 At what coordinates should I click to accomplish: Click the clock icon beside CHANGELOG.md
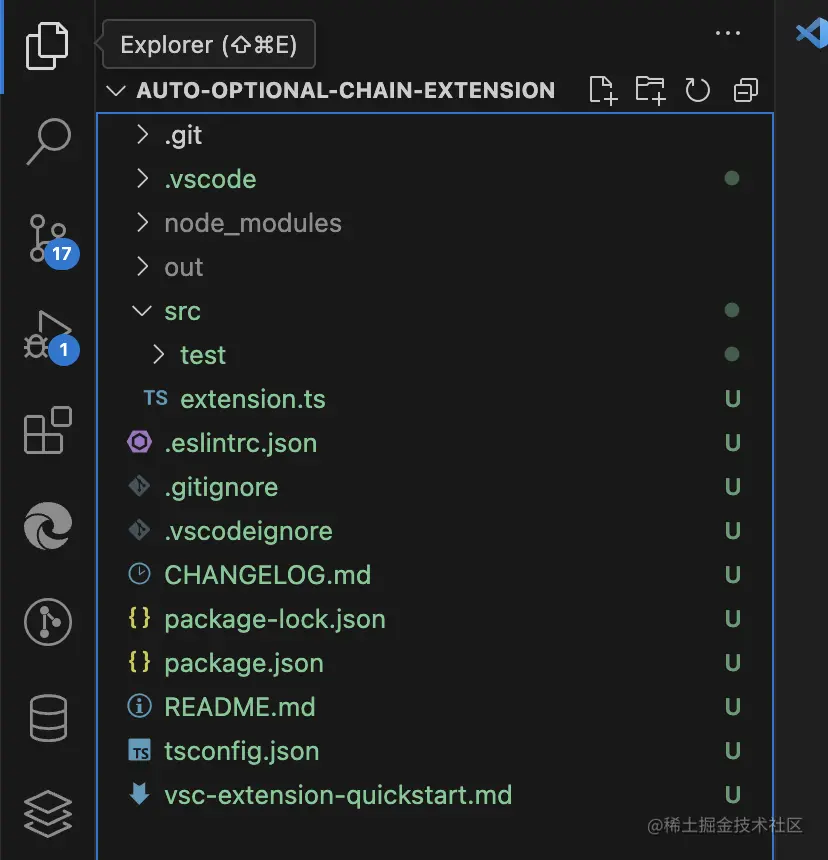pyautogui.click(x=139, y=574)
